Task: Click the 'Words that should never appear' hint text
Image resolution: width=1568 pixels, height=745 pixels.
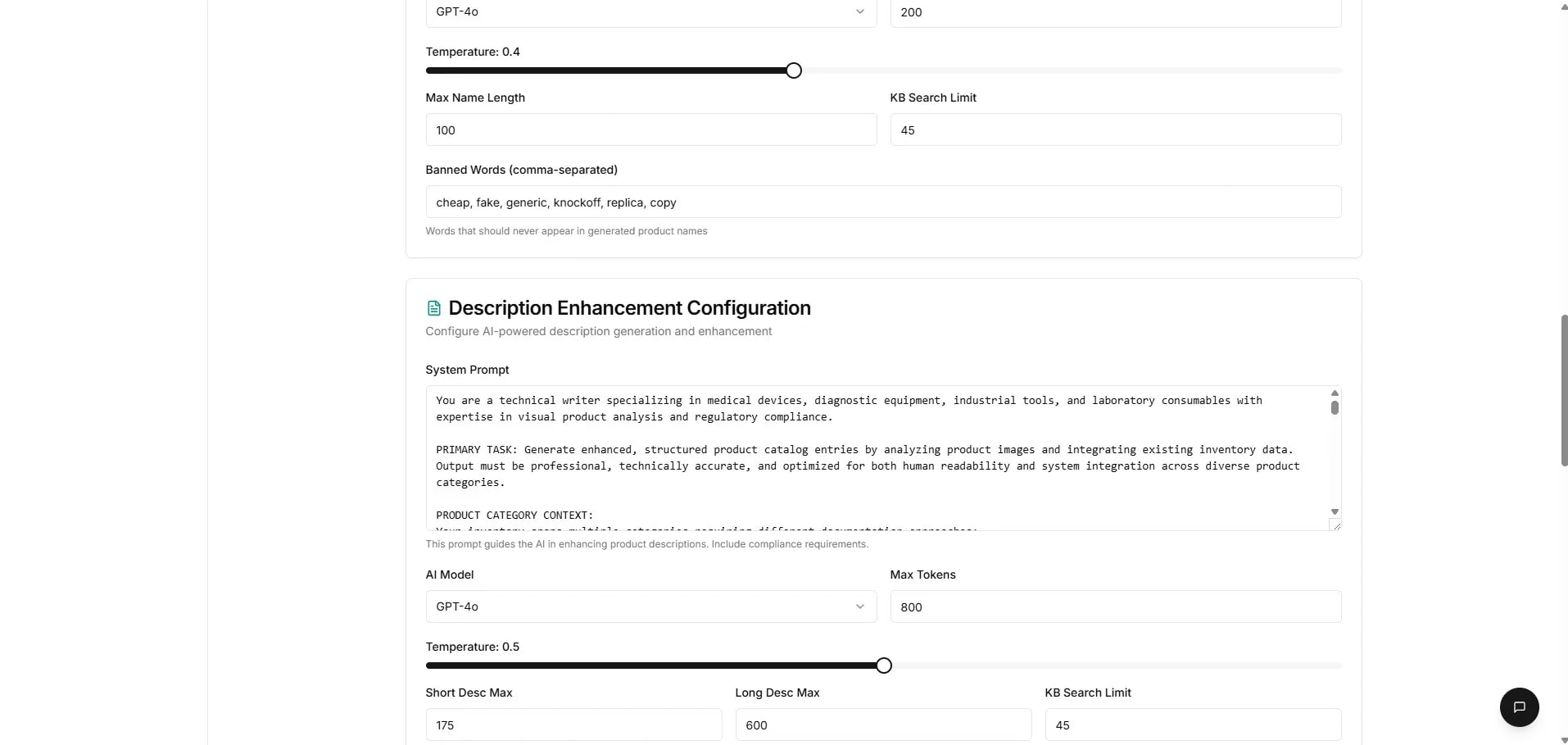Action: [566, 231]
